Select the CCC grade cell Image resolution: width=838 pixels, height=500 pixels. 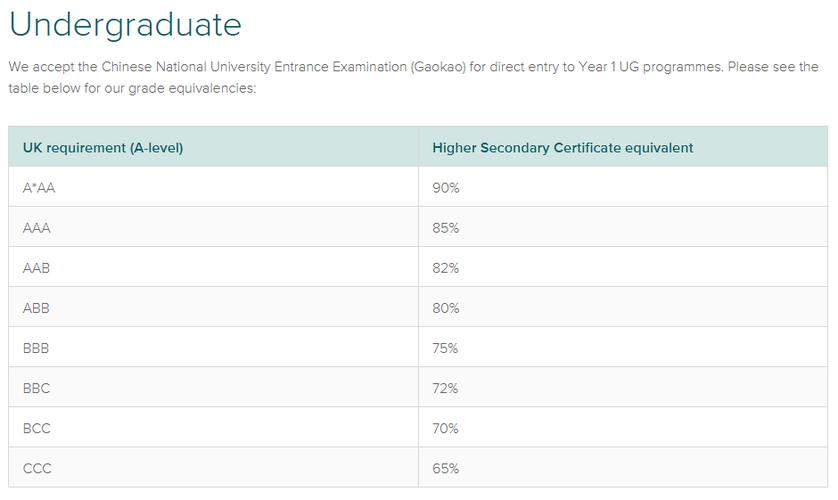click(213, 468)
